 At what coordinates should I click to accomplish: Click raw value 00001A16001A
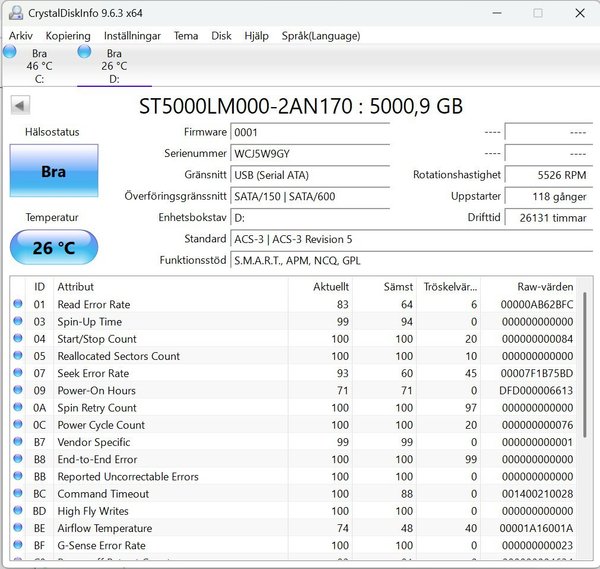pos(536,528)
